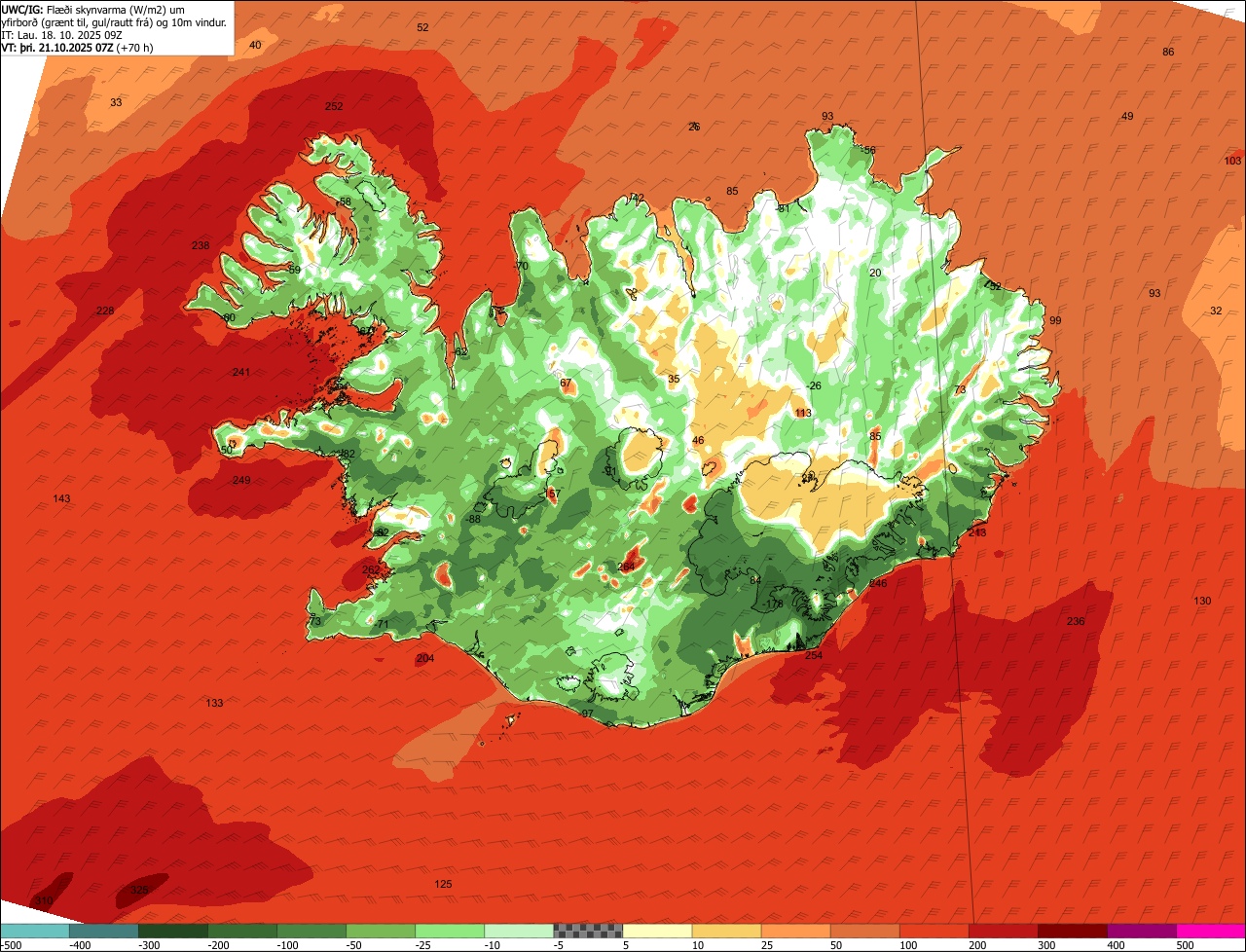Click the map value 40

(x=255, y=45)
